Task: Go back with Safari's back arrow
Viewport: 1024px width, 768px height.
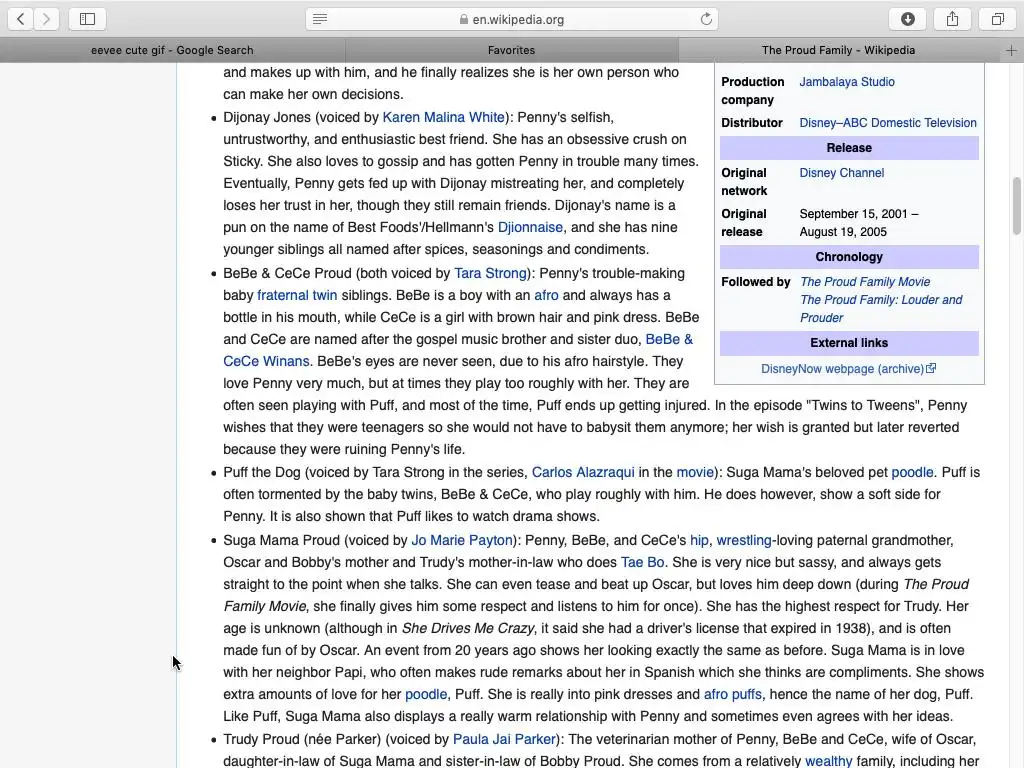Action: [21, 19]
